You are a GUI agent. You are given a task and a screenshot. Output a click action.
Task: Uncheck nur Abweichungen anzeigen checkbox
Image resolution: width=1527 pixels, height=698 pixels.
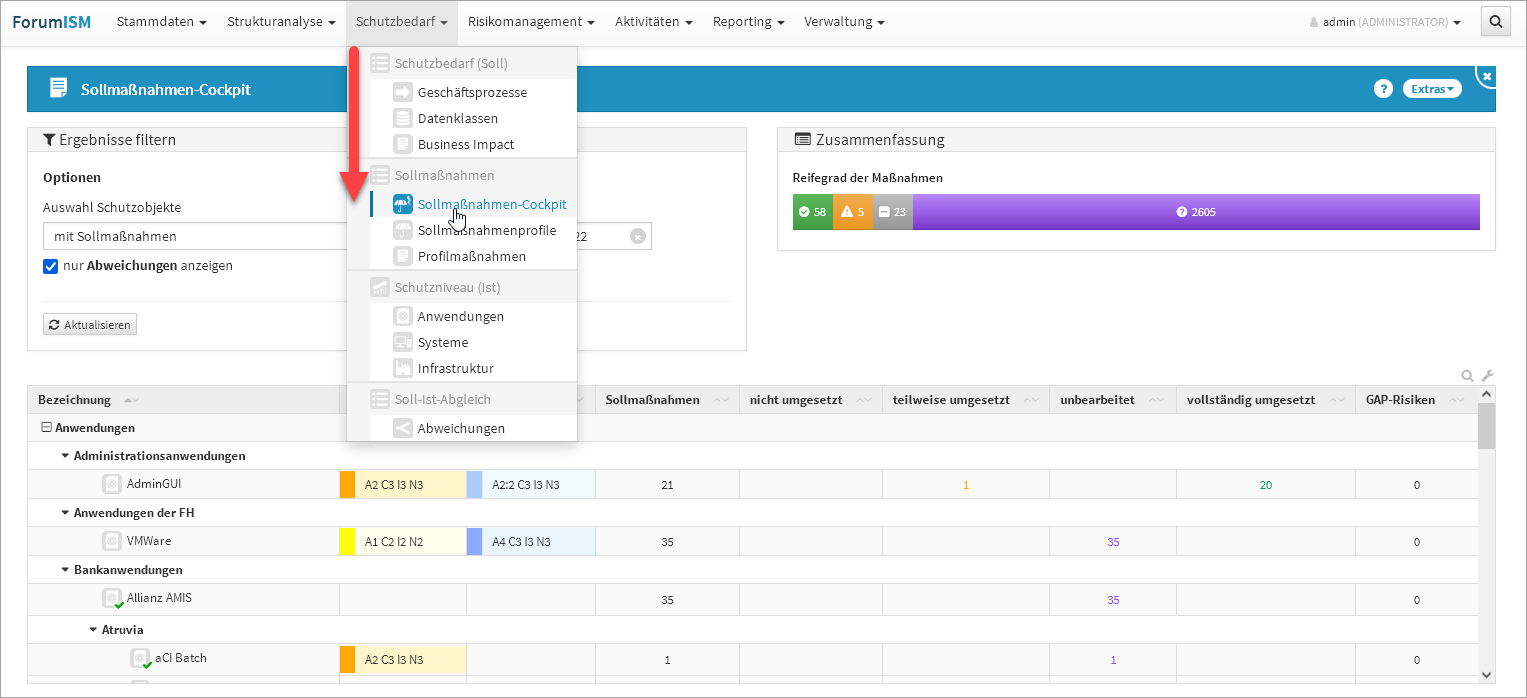51,266
